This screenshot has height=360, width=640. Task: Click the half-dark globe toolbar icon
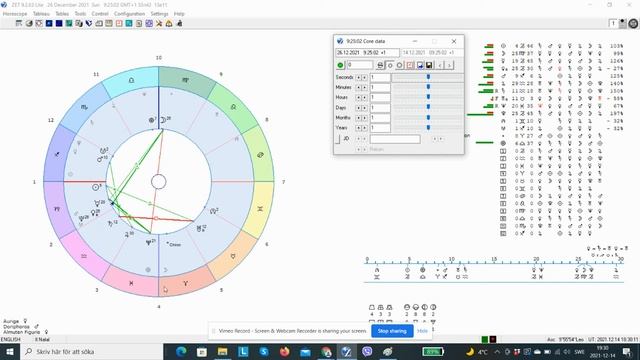(x=29, y=23)
